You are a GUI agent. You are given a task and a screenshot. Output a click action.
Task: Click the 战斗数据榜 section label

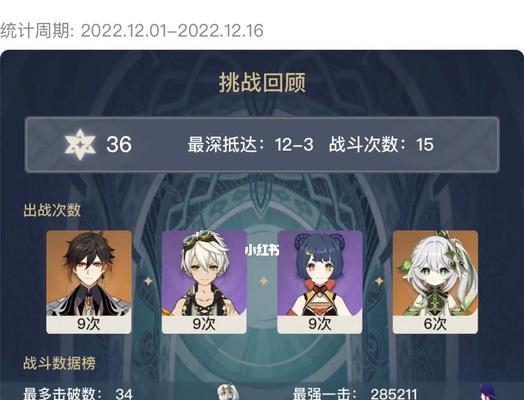click(x=59, y=363)
